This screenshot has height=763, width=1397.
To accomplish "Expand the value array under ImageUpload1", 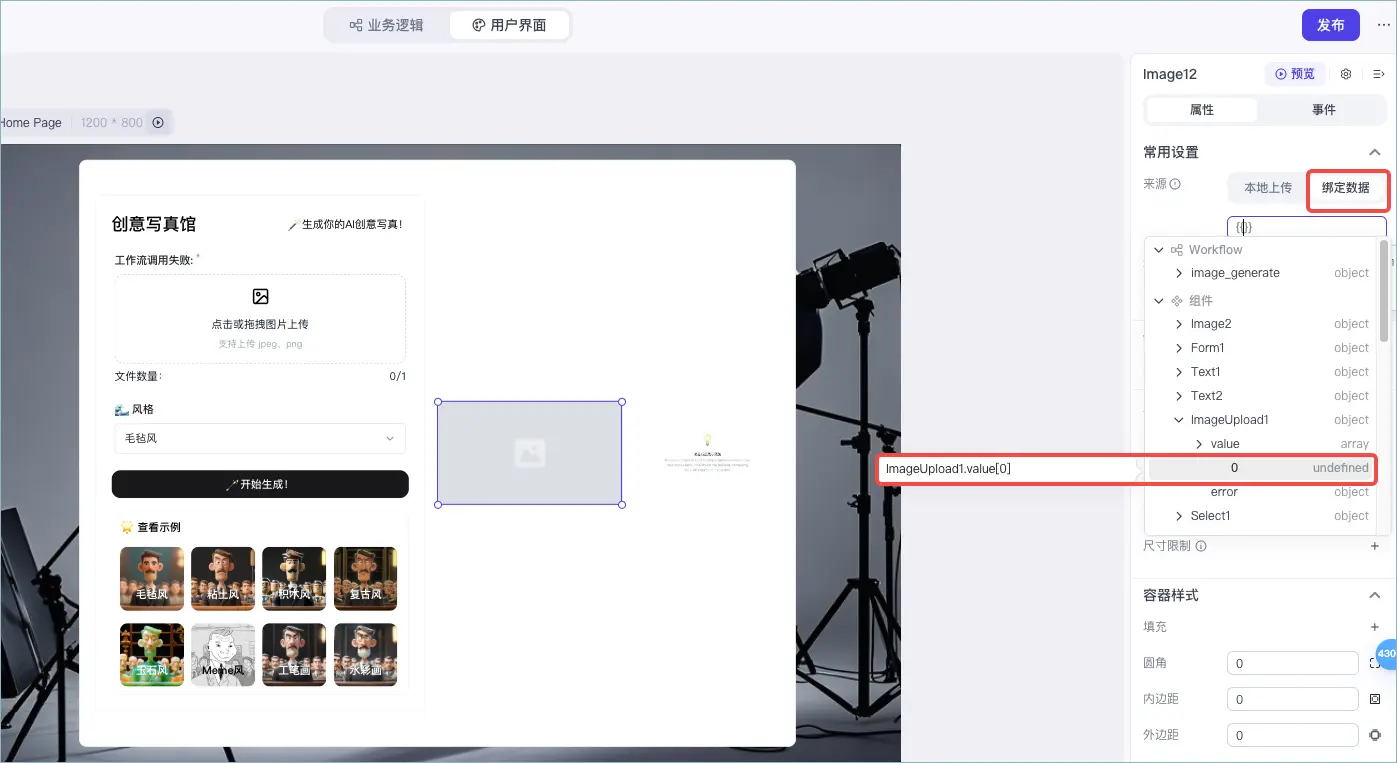I will 1199,444.
